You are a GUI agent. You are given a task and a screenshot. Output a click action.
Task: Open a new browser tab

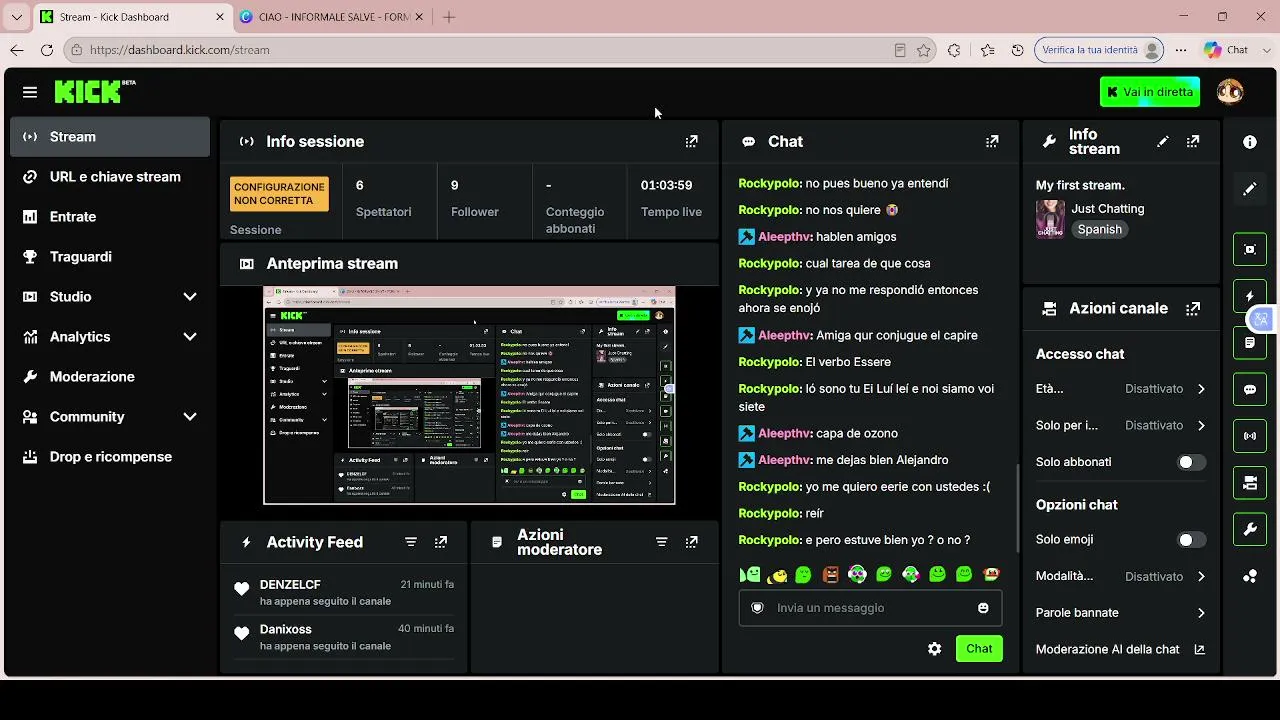coord(449,17)
